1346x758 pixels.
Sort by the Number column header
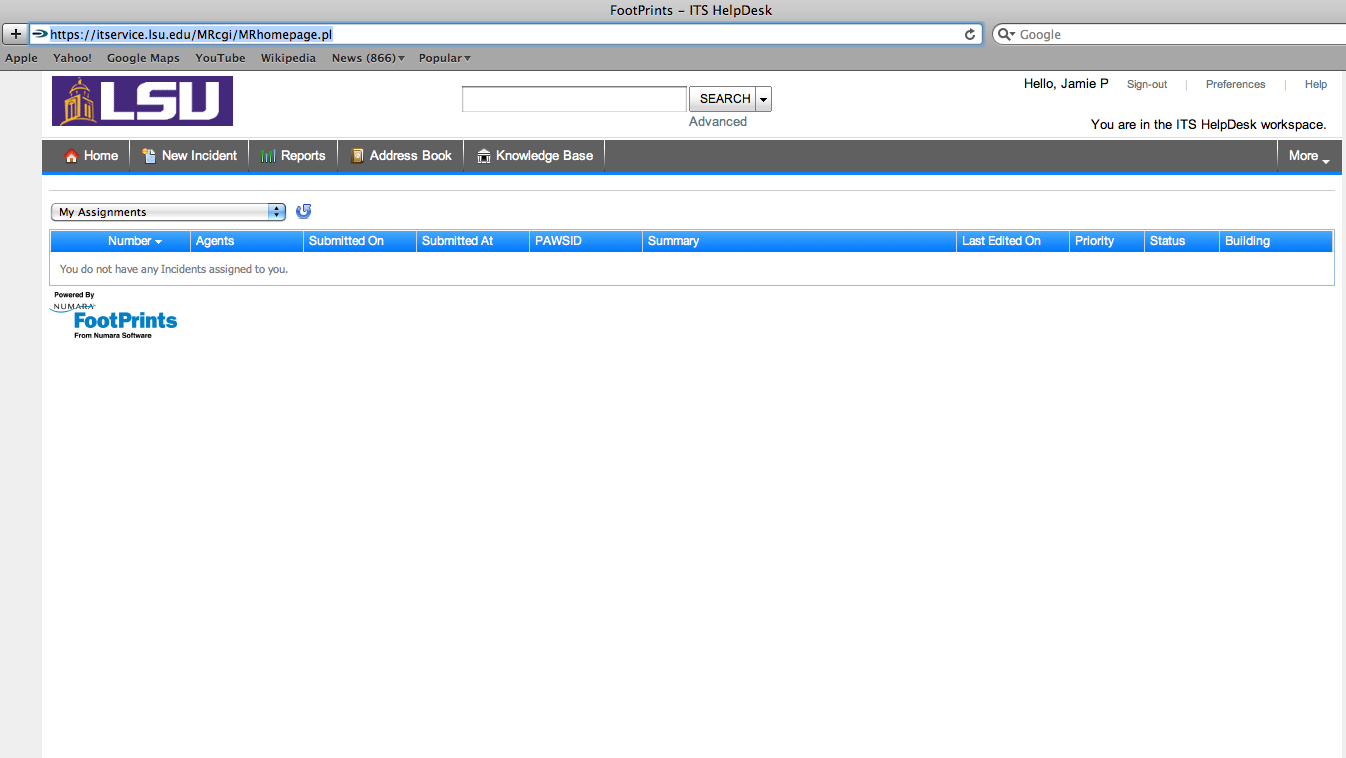(x=135, y=241)
